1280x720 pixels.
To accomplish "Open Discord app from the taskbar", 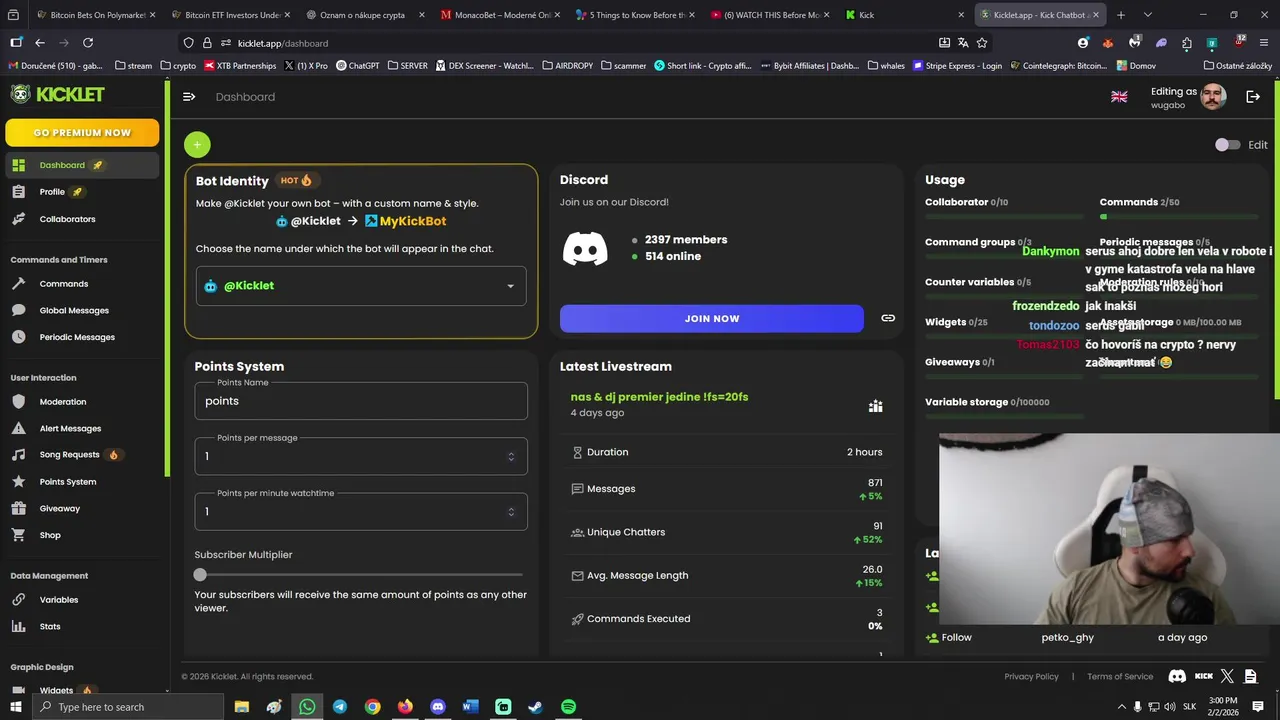I will 437,707.
